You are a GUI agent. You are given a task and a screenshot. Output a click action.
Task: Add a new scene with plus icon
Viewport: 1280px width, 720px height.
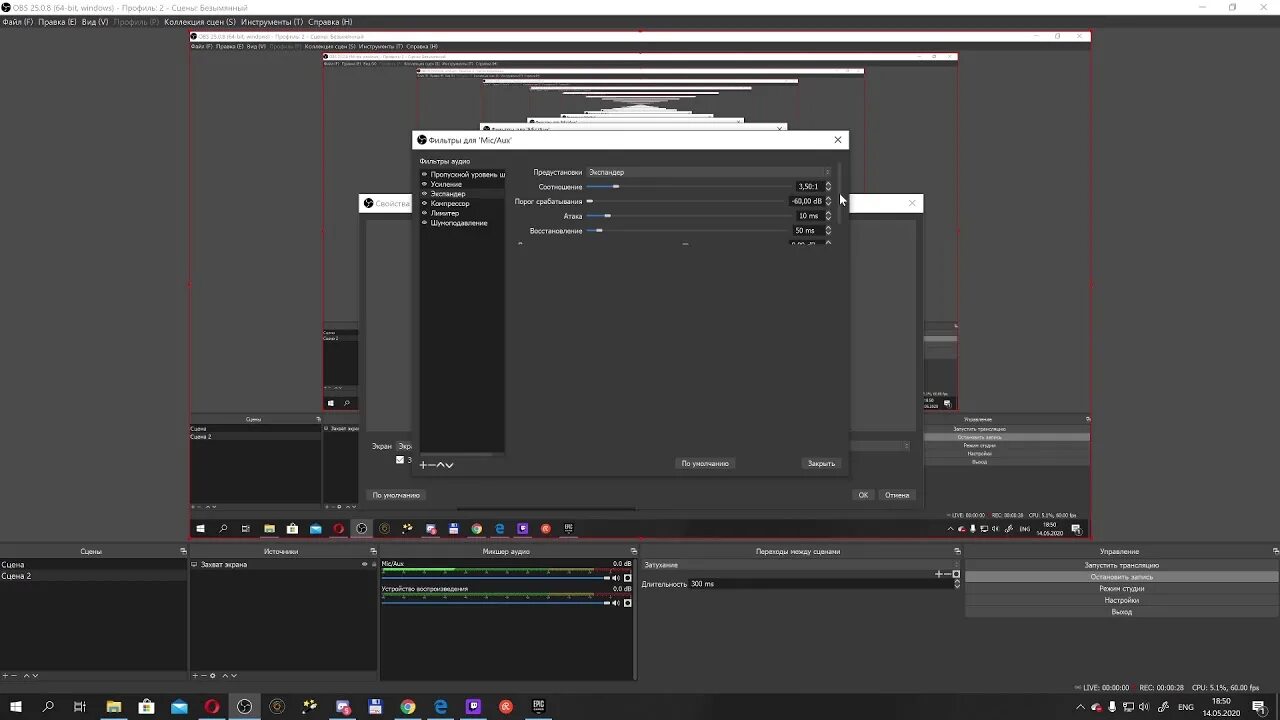[x=5, y=676]
